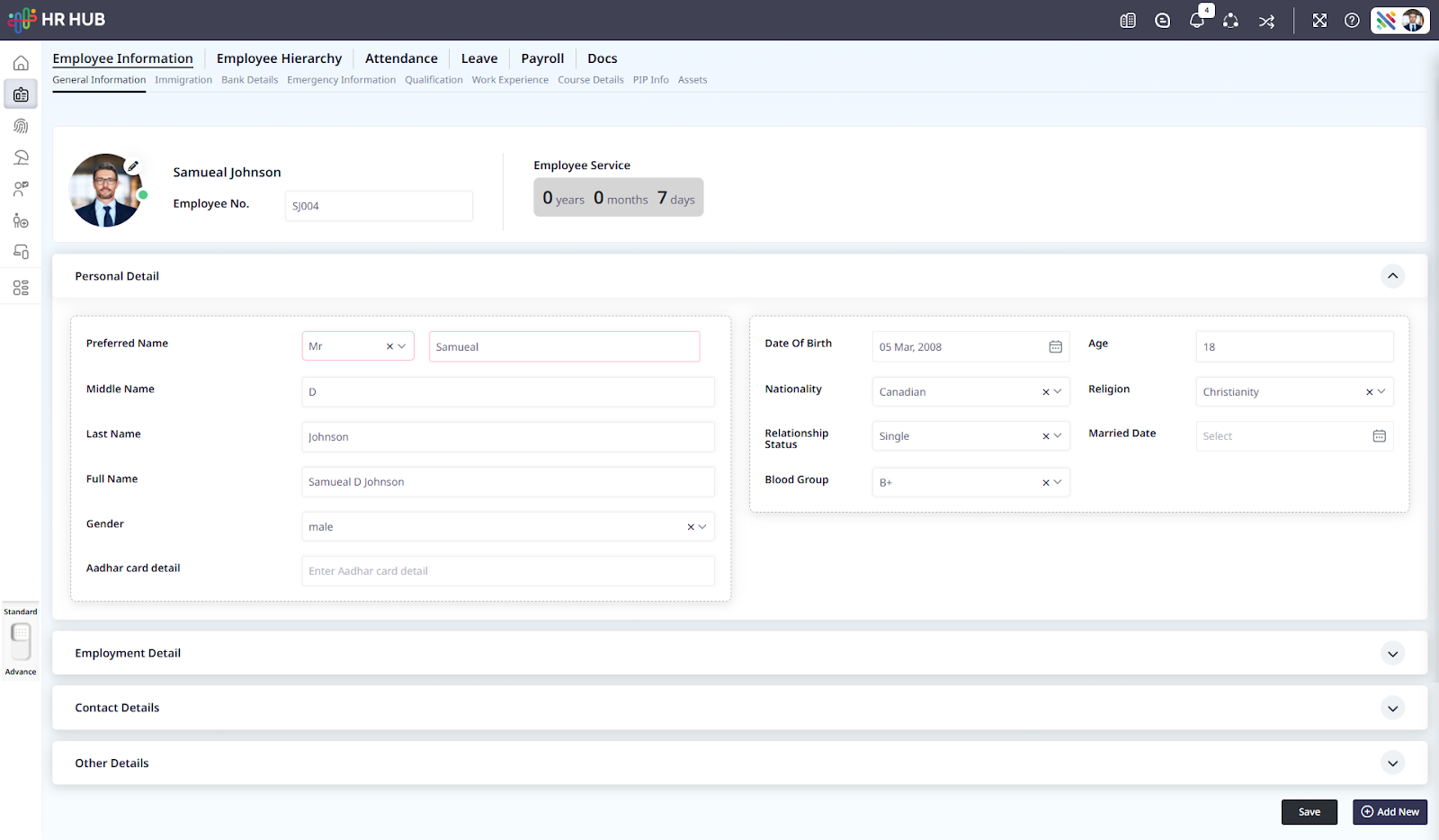Image resolution: width=1439 pixels, height=840 pixels.
Task: Open the Nationality dropdown
Action: coord(1058,392)
